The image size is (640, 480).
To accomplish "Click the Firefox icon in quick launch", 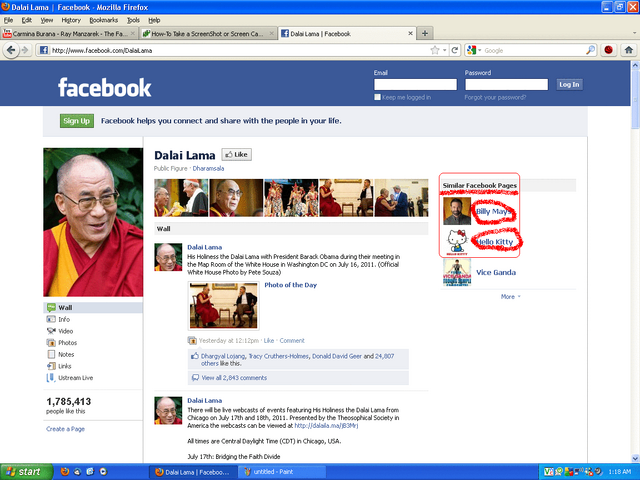I will [64, 472].
